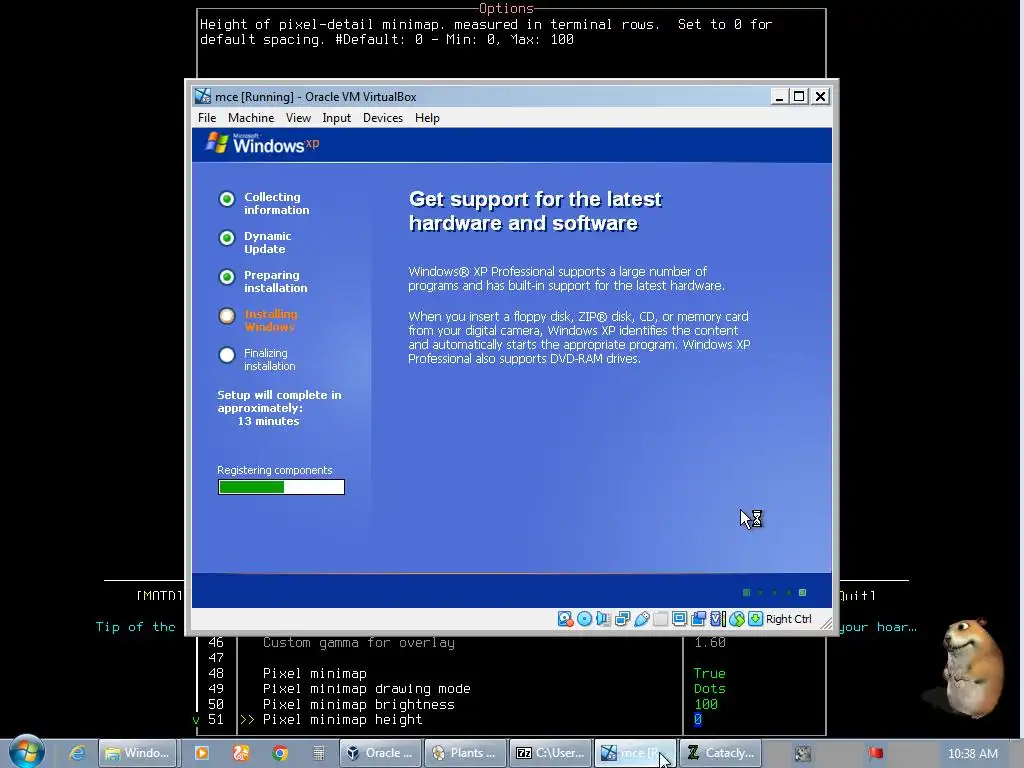Select the 'Pixel minimap drawing mode' row

(366, 689)
